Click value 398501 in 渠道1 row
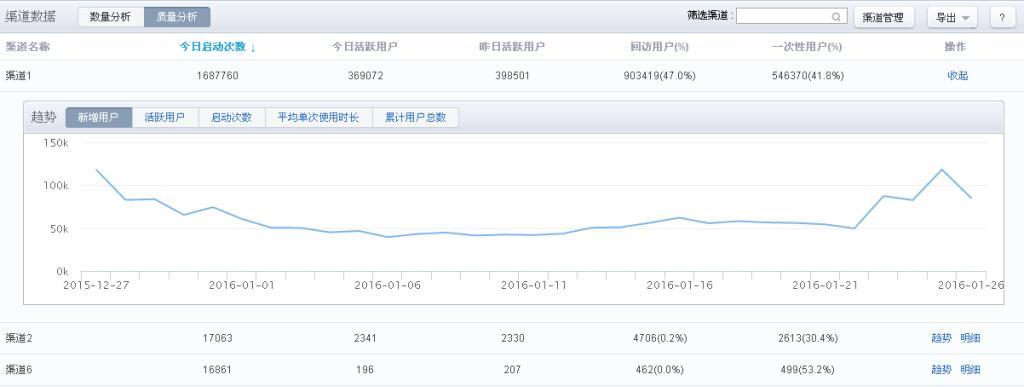Image resolution: width=1024 pixels, height=387 pixels. click(x=512, y=76)
